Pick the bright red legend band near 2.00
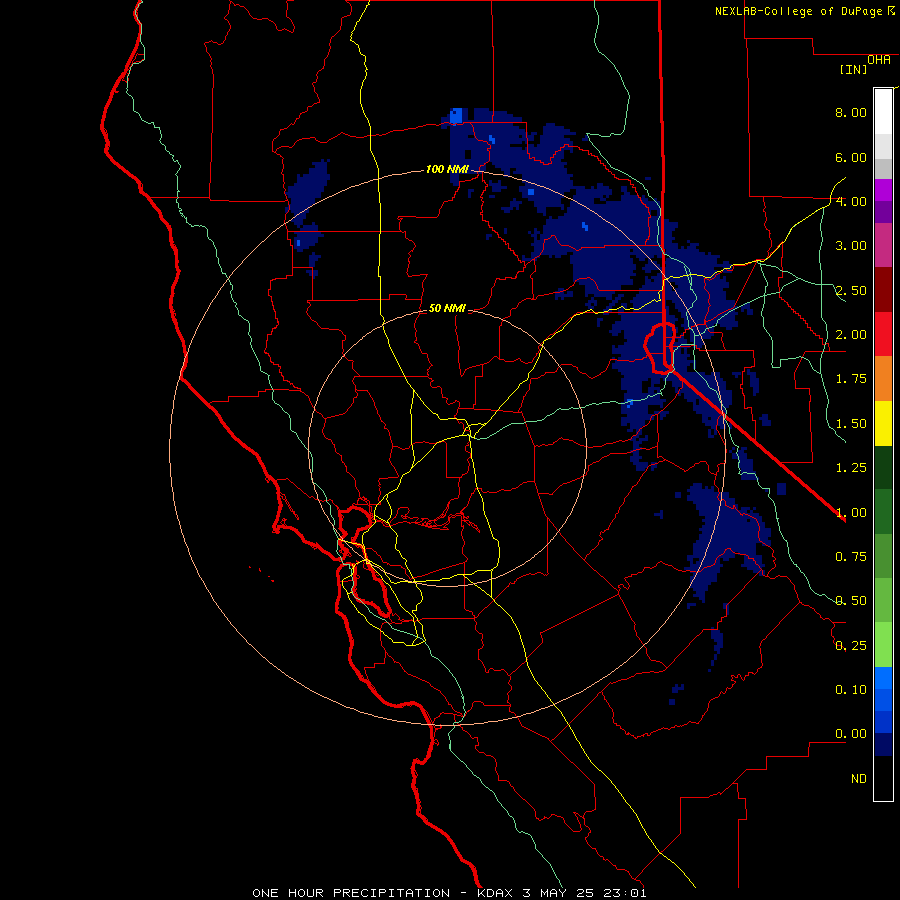Image resolution: width=900 pixels, height=900 pixels. pos(883,334)
